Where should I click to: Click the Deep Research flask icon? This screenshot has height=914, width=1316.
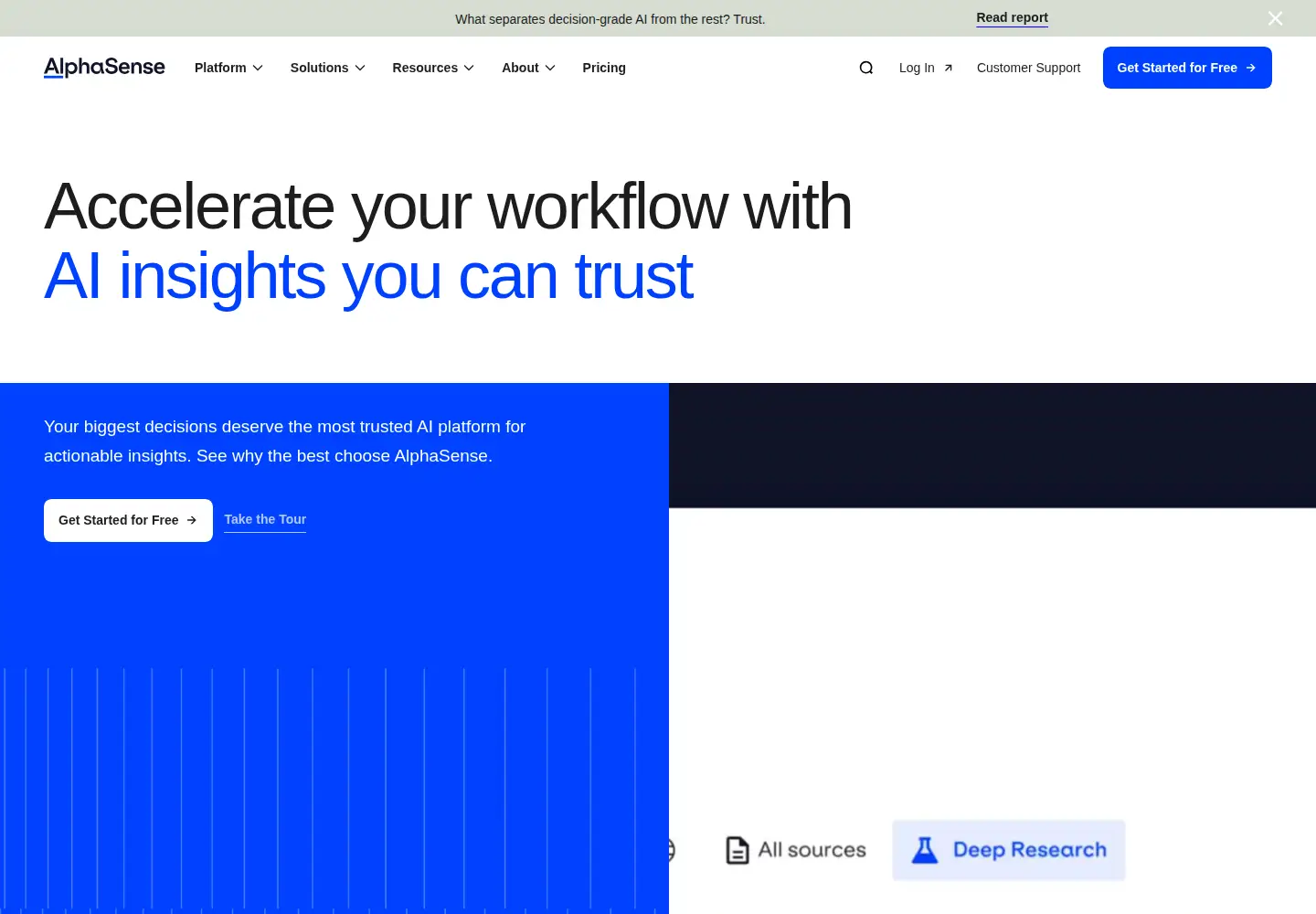925,850
